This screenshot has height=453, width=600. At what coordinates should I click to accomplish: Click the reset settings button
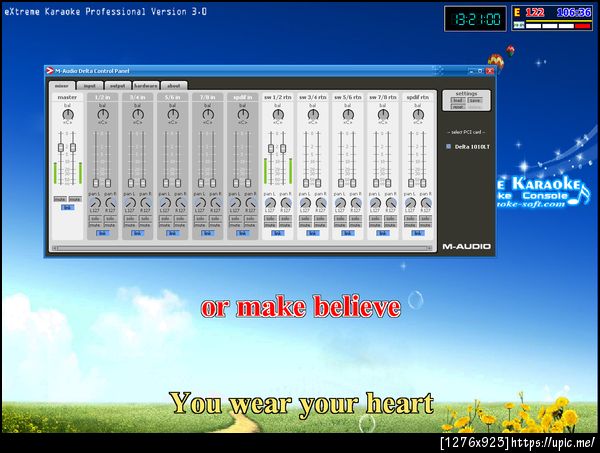point(458,107)
